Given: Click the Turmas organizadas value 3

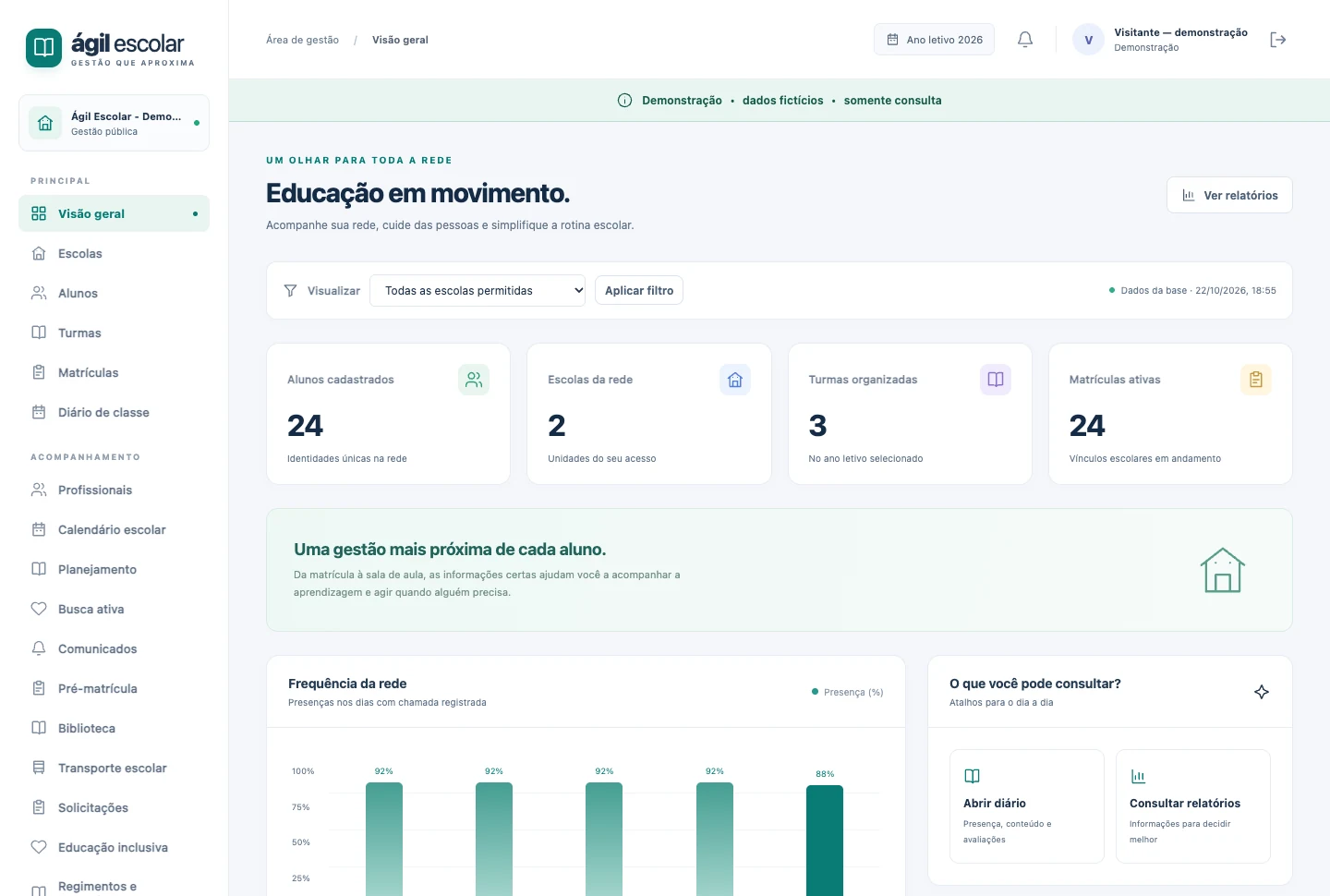Looking at the screenshot, I should coord(817,426).
